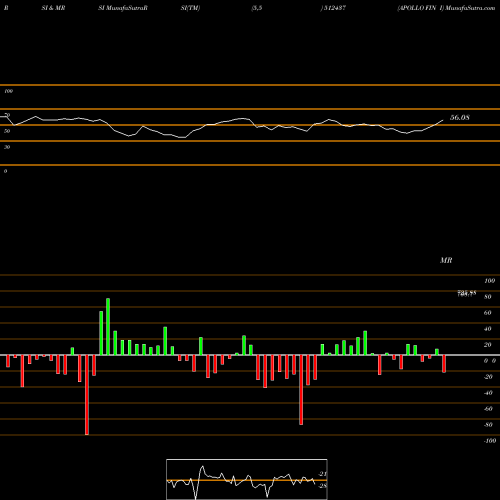Select the longest red bar reaching -100
Image resolution: width=500 pixels, height=500 pixels.
point(87,395)
